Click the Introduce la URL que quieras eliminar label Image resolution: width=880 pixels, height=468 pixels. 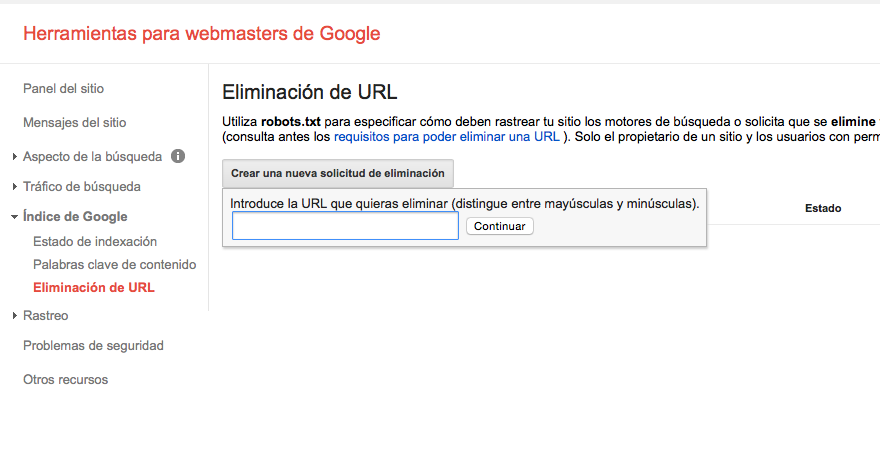tap(465, 204)
